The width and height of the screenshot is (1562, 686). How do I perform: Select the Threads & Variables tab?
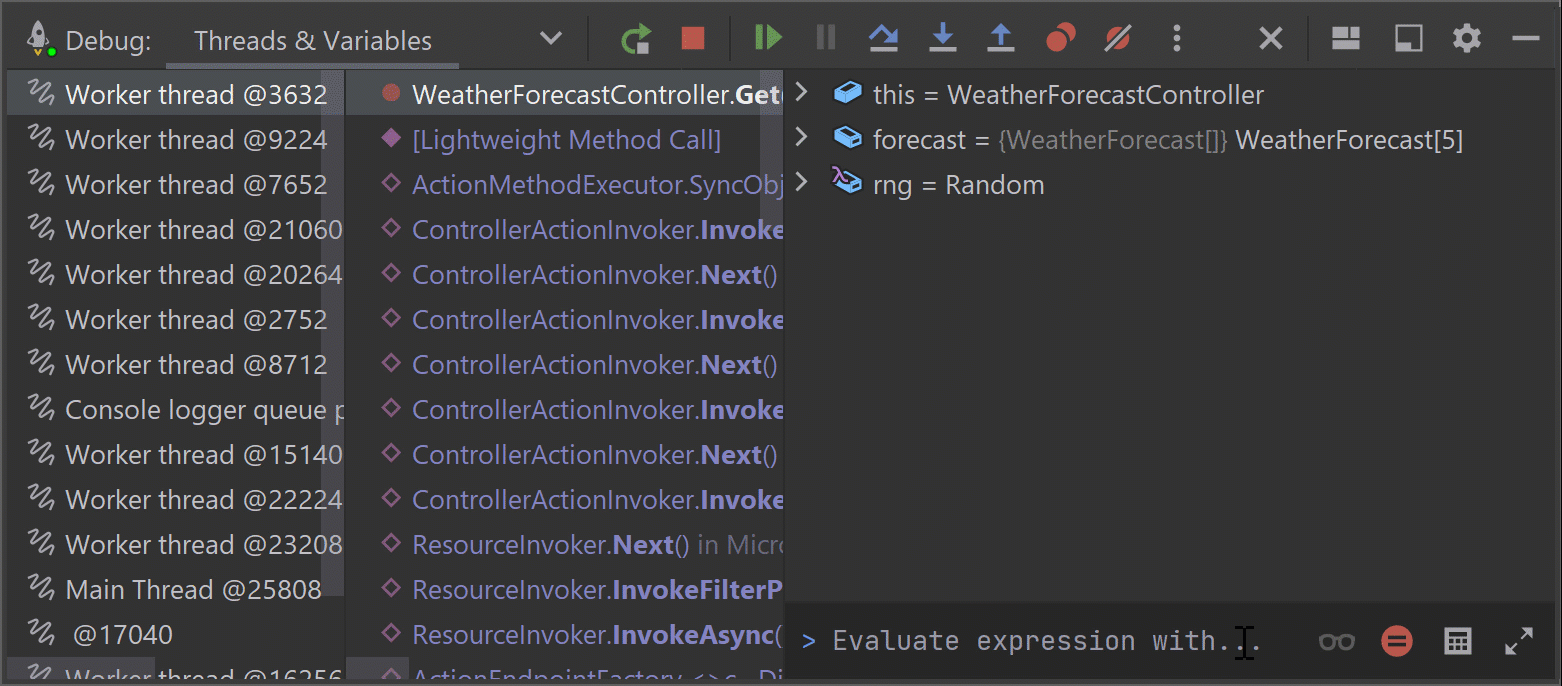click(313, 41)
